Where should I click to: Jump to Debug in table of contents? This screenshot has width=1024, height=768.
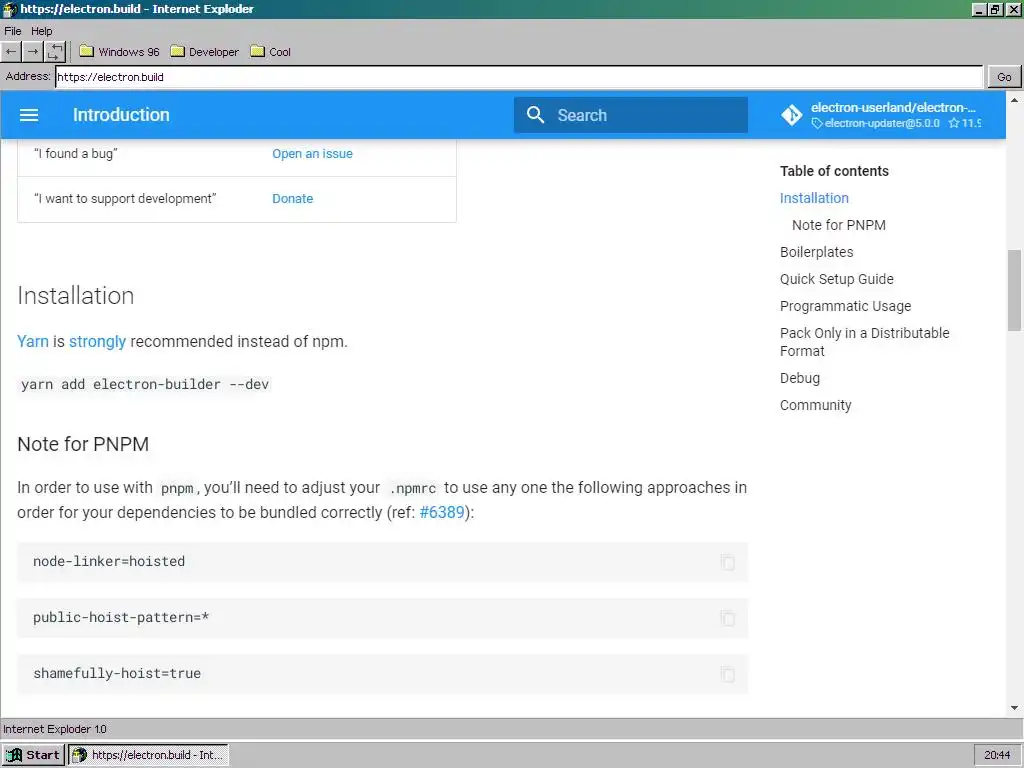(800, 378)
